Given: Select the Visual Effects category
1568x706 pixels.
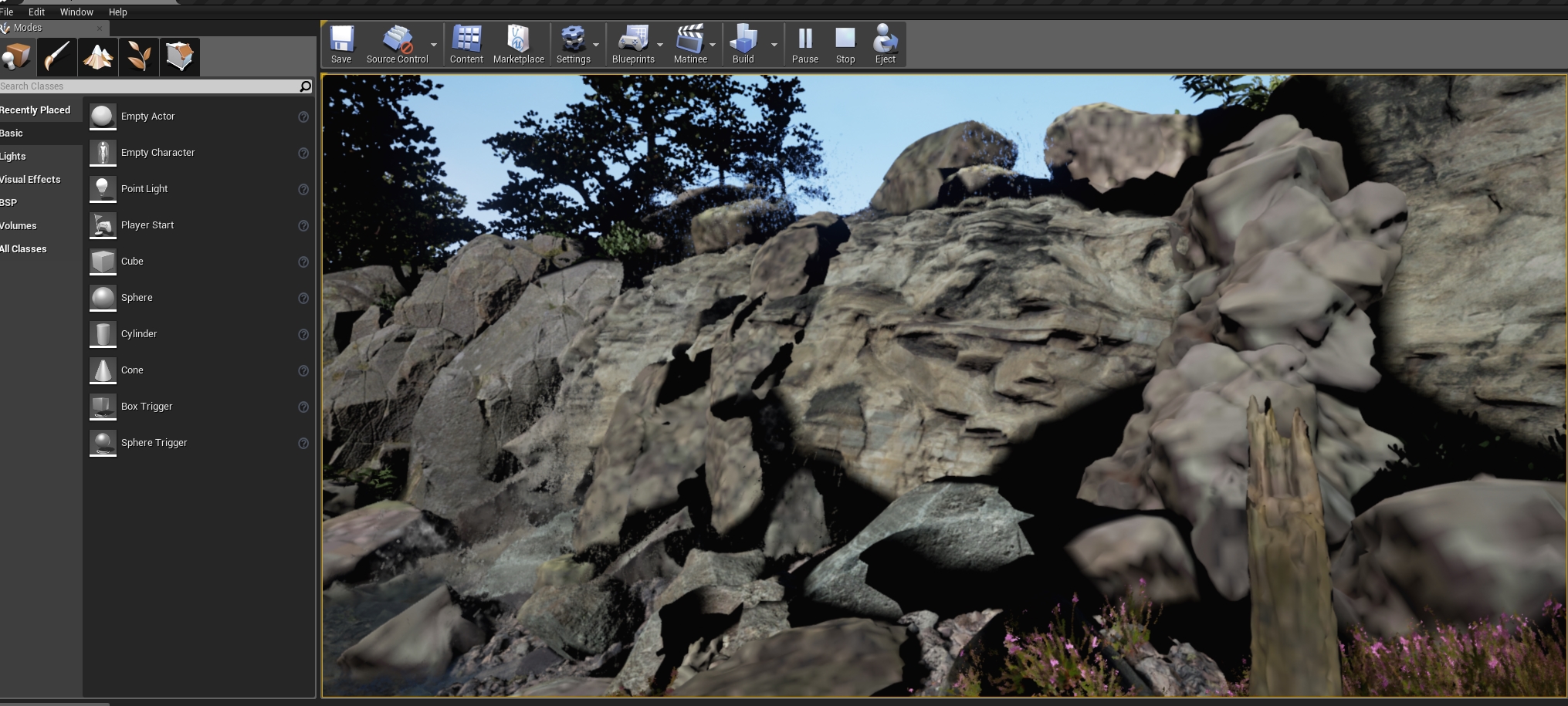Looking at the screenshot, I should click(x=31, y=180).
